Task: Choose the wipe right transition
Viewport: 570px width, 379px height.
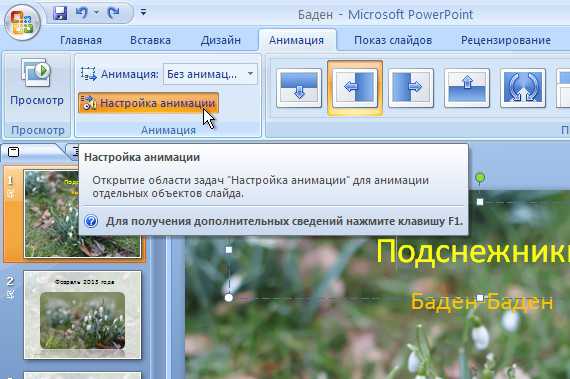Action: pos(411,88)
